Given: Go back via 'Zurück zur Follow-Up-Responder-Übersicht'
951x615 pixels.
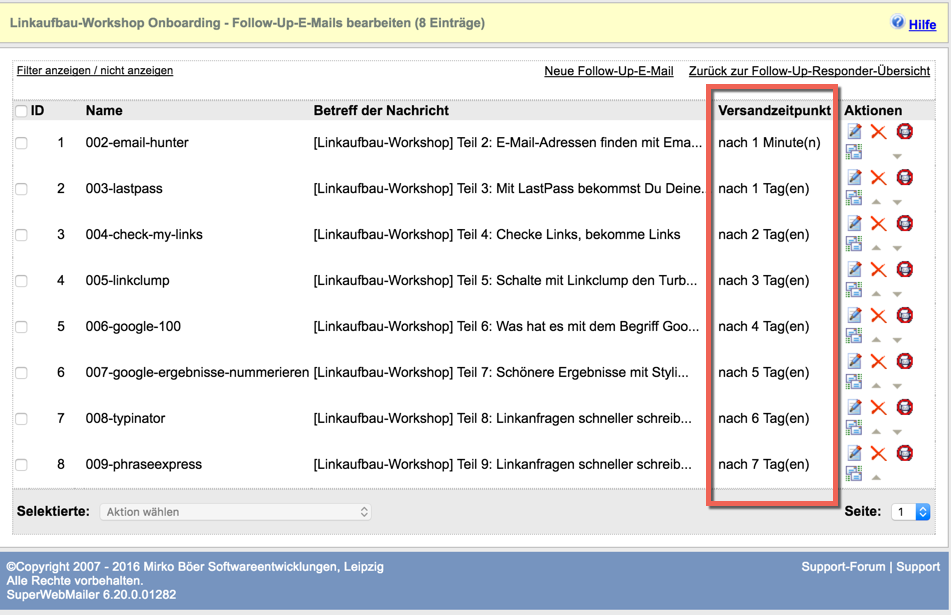Looking at the screenshot, I should pyautogui.click(x=809, y=71).
